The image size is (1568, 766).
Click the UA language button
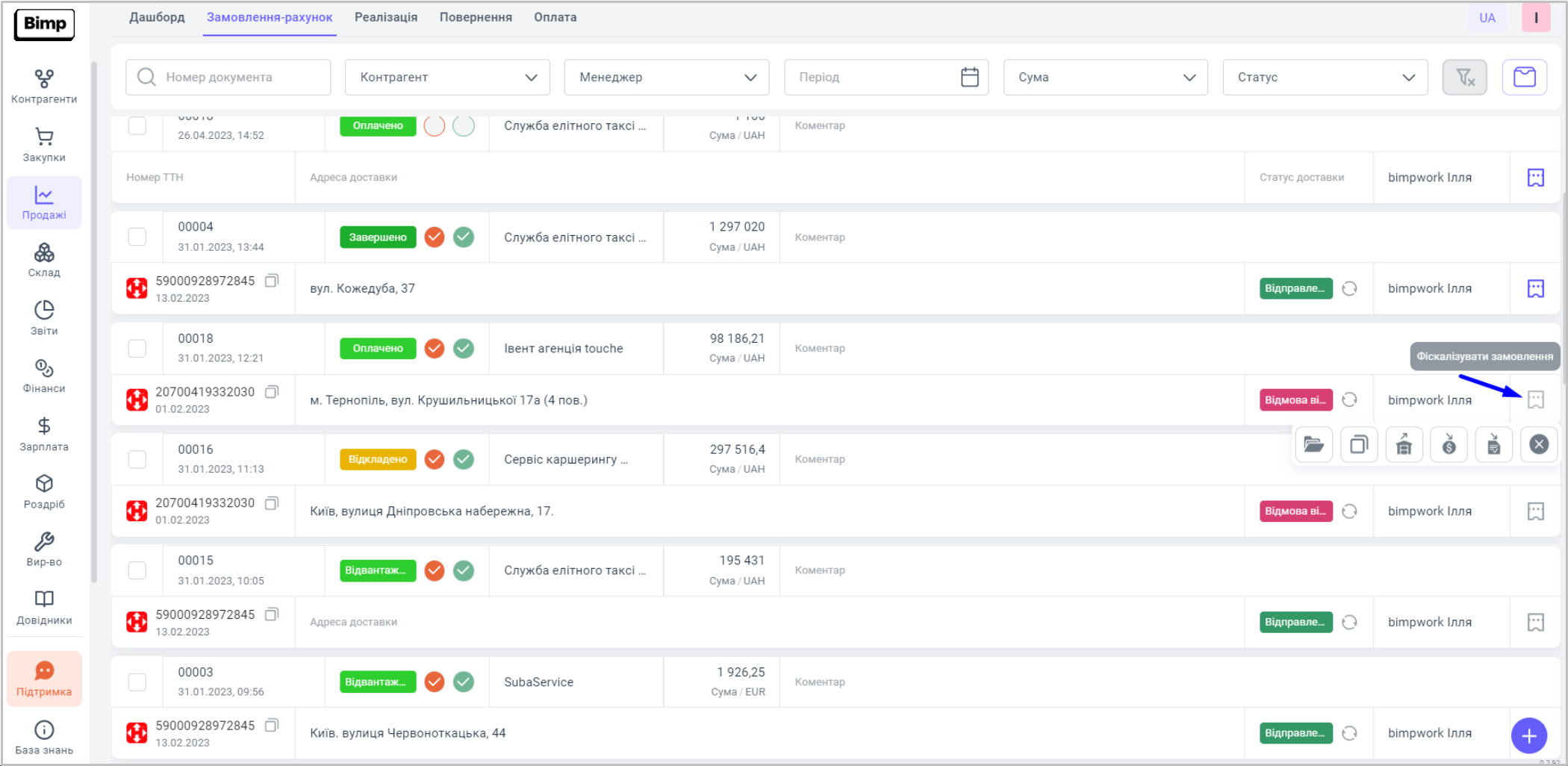click(1487, 18)
